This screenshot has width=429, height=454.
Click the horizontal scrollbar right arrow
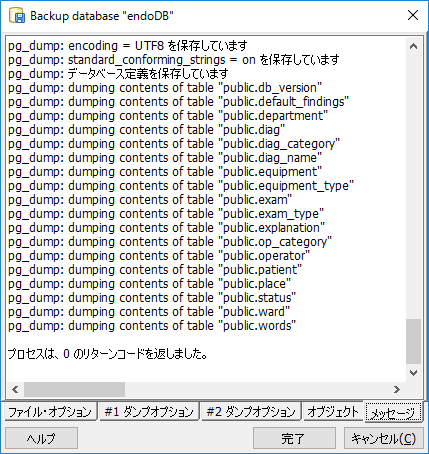pos(397,389)
